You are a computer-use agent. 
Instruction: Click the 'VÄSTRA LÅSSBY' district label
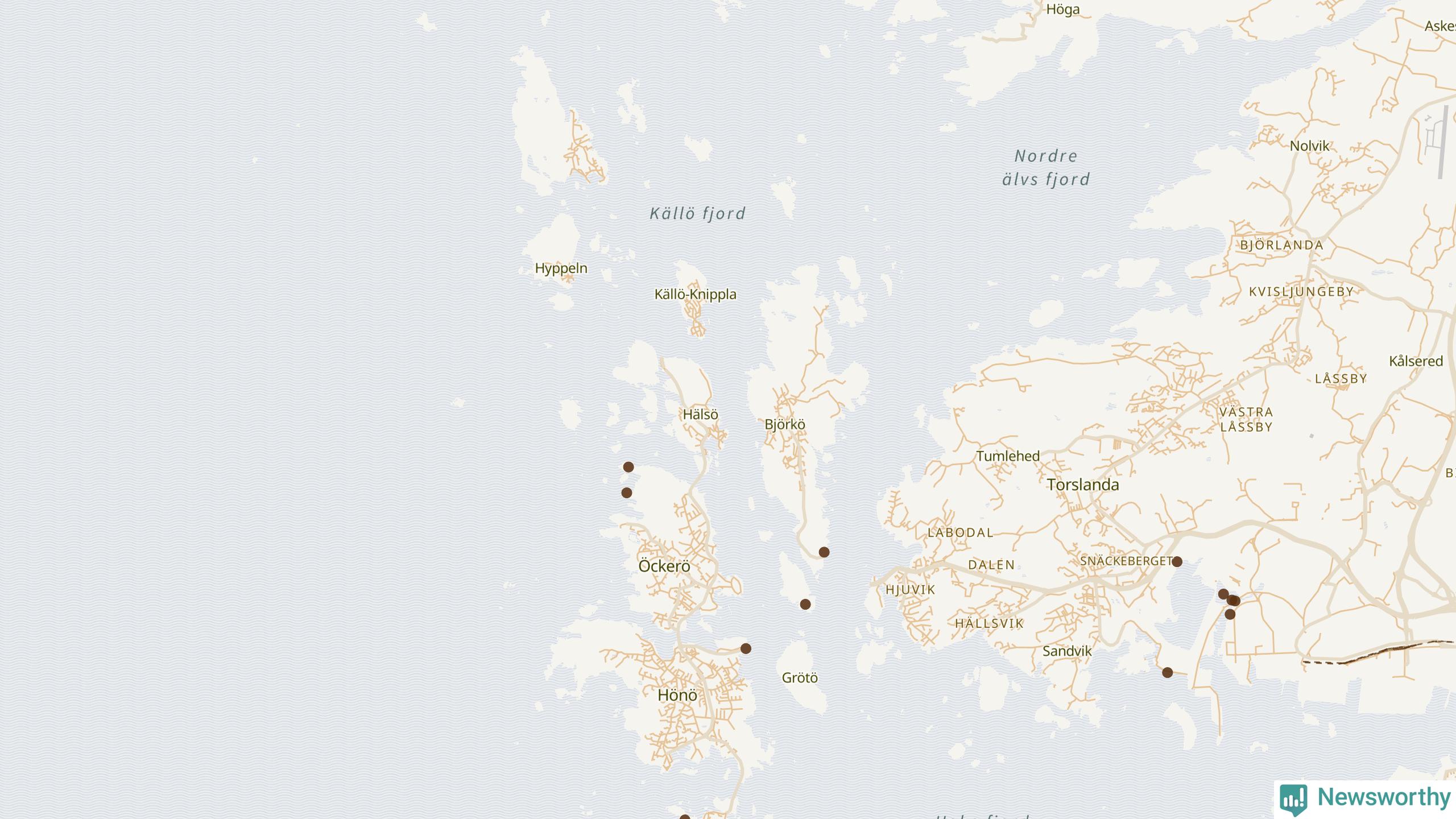coord(1246,419)
